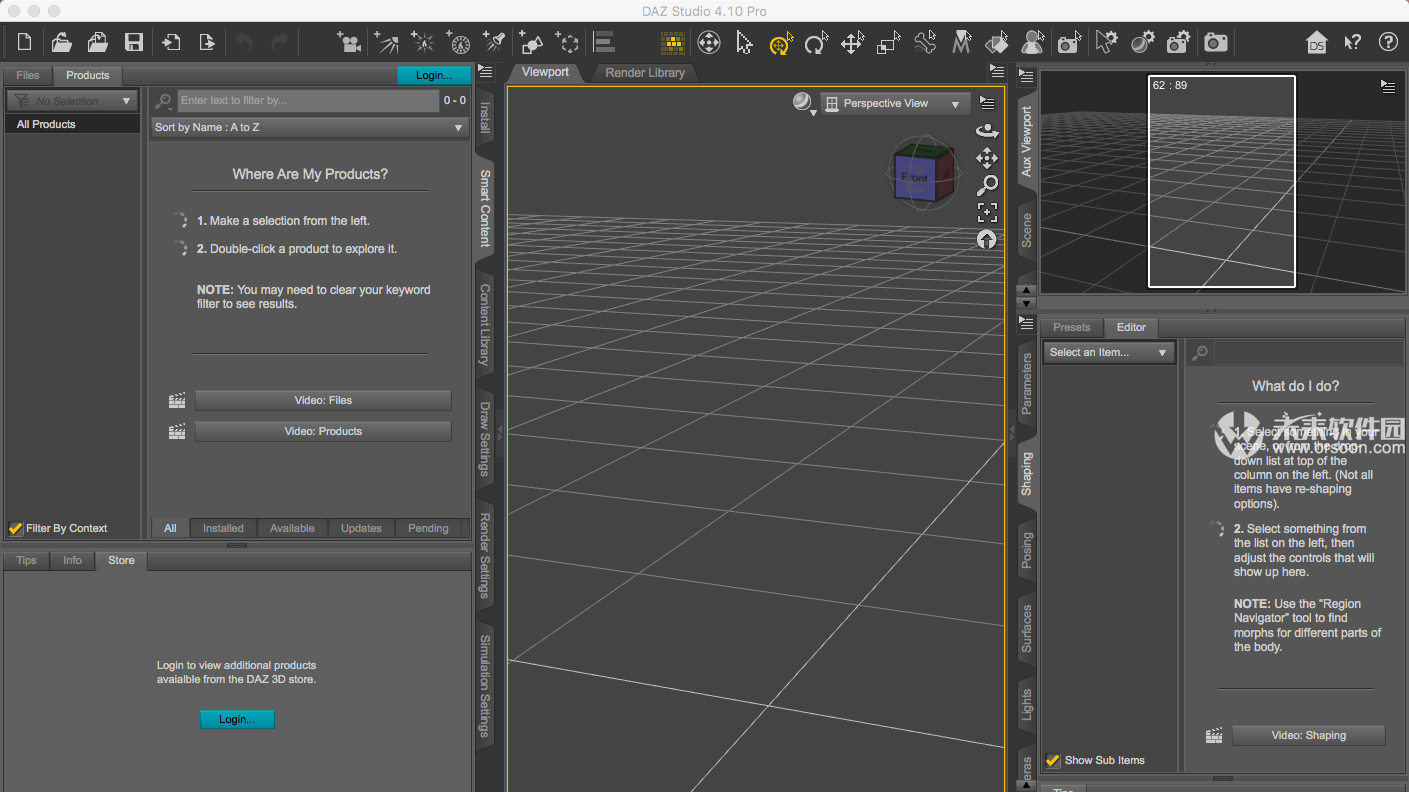
Task: Open the Surfaces side tab
Action: point(1026,628)
